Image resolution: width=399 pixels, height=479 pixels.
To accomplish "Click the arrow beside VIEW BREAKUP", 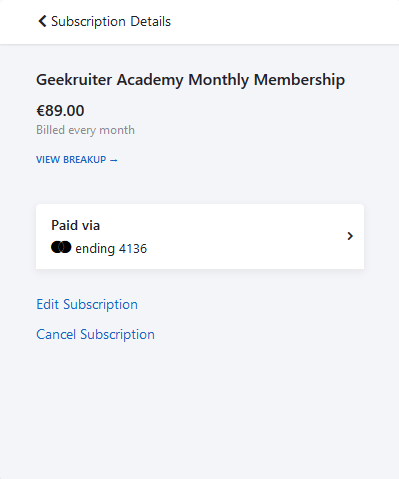I will click(x=114, y=160).
